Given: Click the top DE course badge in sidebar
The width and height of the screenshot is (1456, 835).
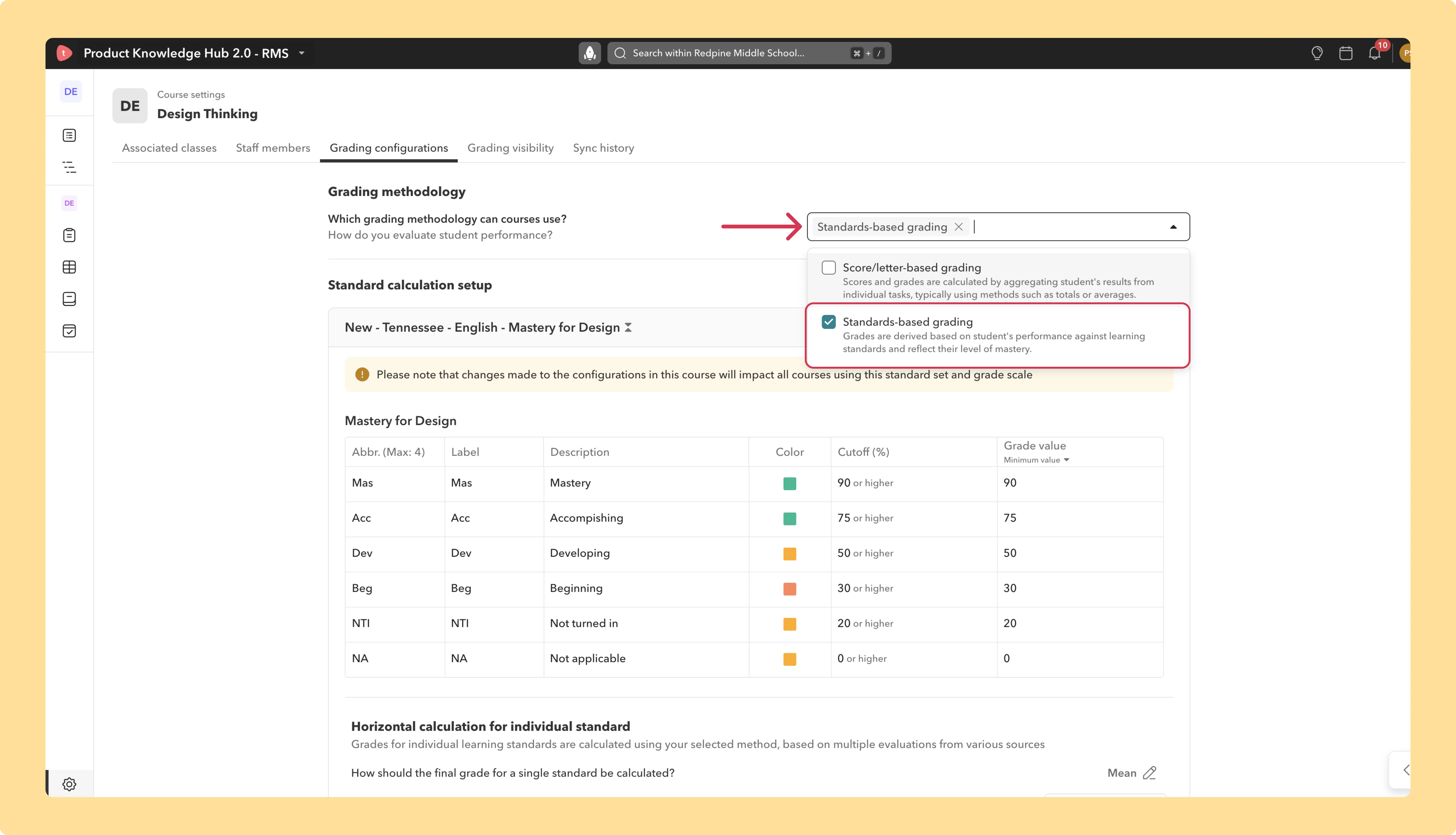Looking at the screenshot, I should click(71, 92).
